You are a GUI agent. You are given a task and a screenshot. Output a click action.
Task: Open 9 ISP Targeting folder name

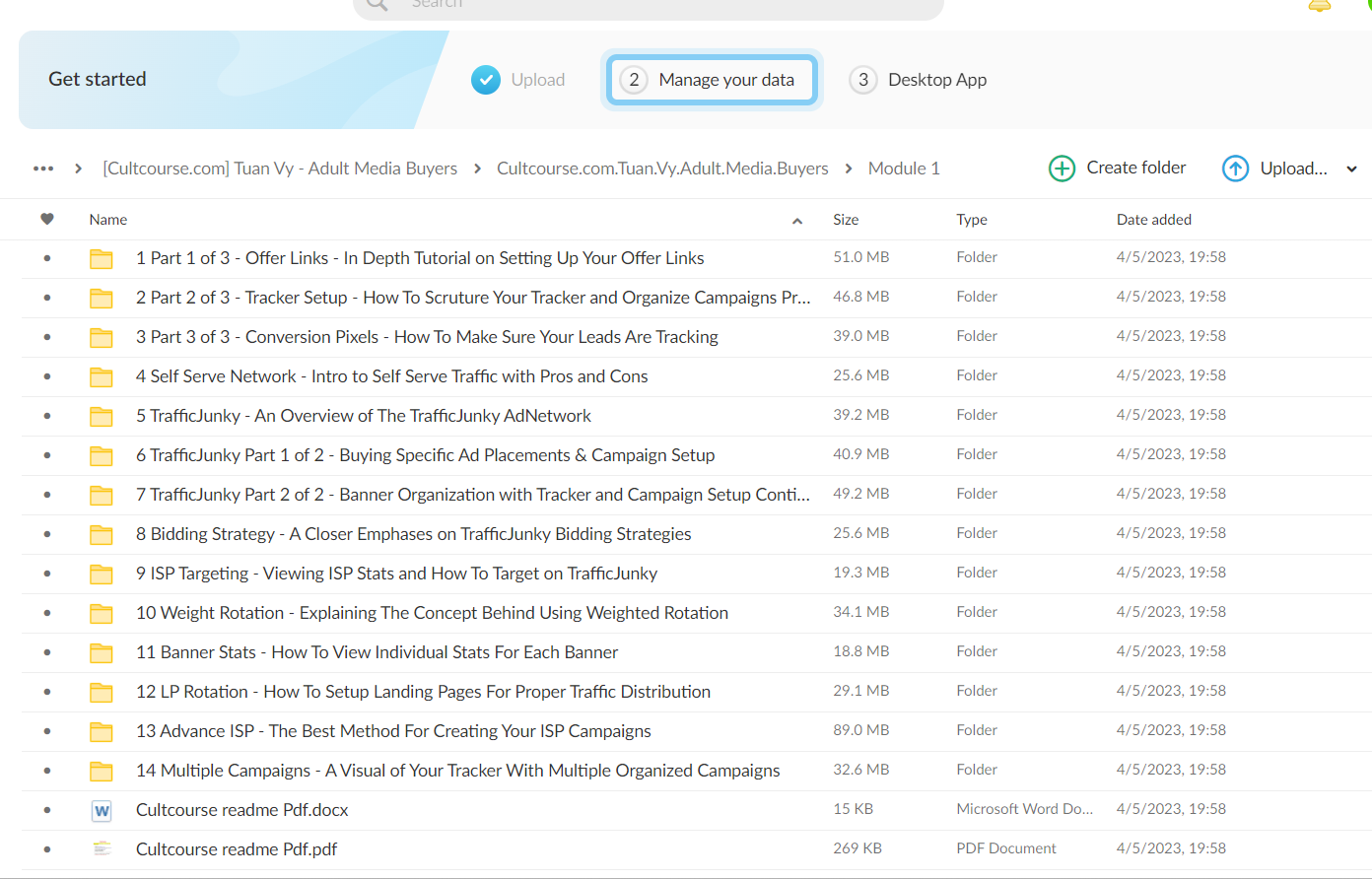(x=396, y=574)
